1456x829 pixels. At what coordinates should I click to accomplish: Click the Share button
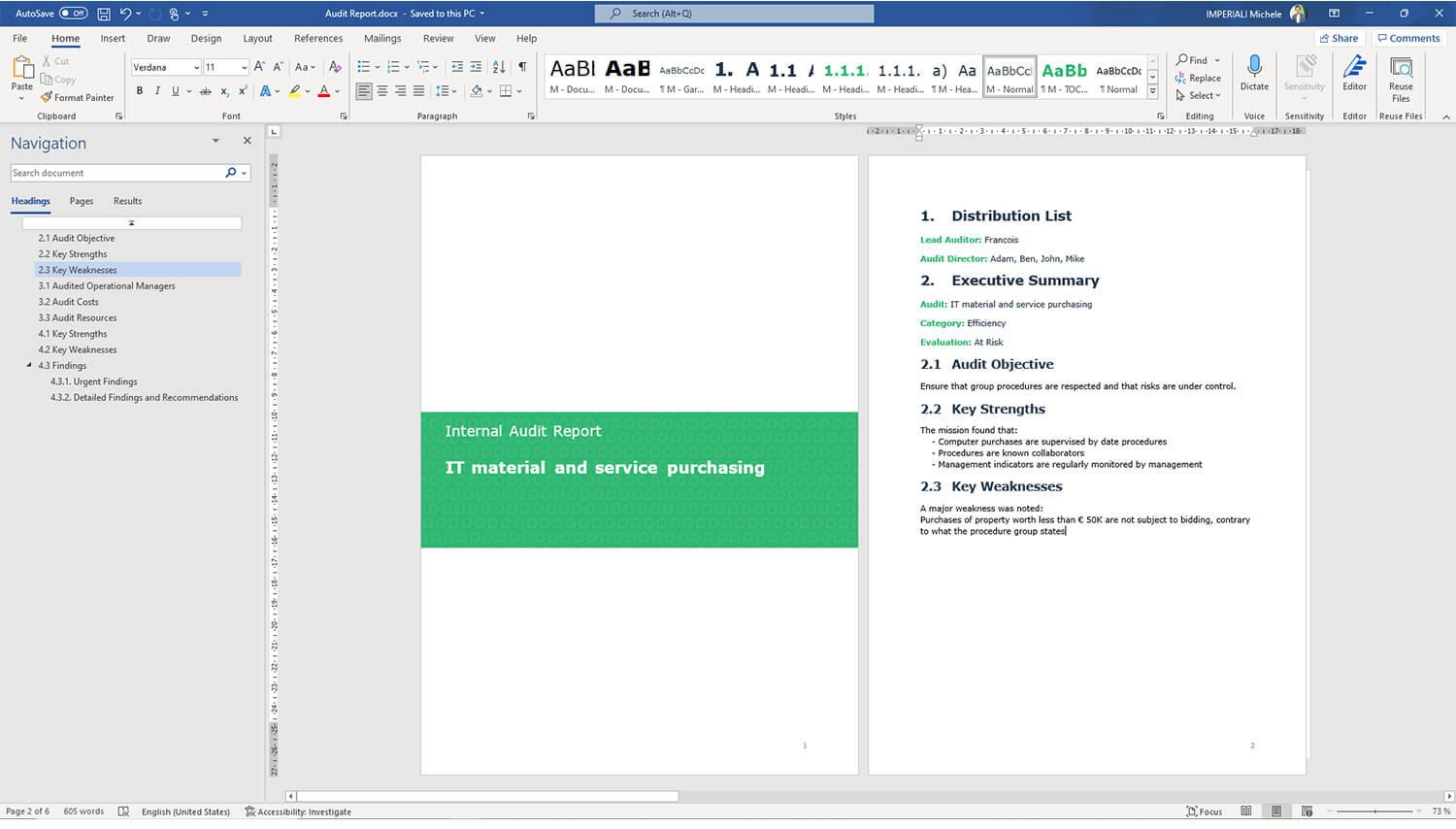tap(1339, 39)
